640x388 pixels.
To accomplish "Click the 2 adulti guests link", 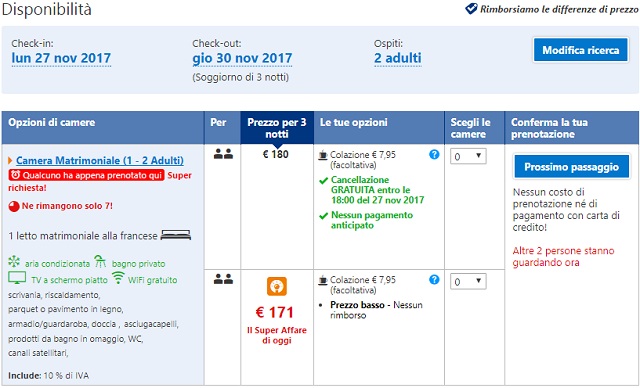I will coord(398,58).
